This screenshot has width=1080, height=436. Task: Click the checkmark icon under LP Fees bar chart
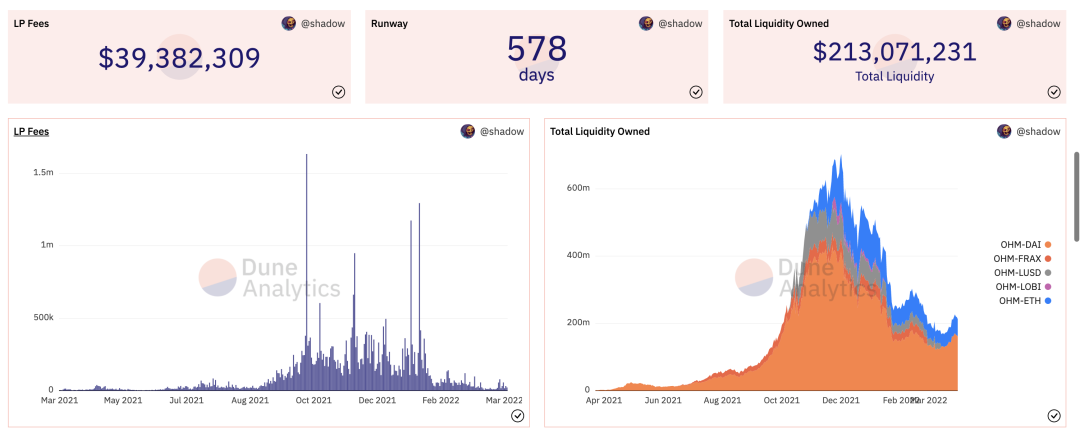517,415
